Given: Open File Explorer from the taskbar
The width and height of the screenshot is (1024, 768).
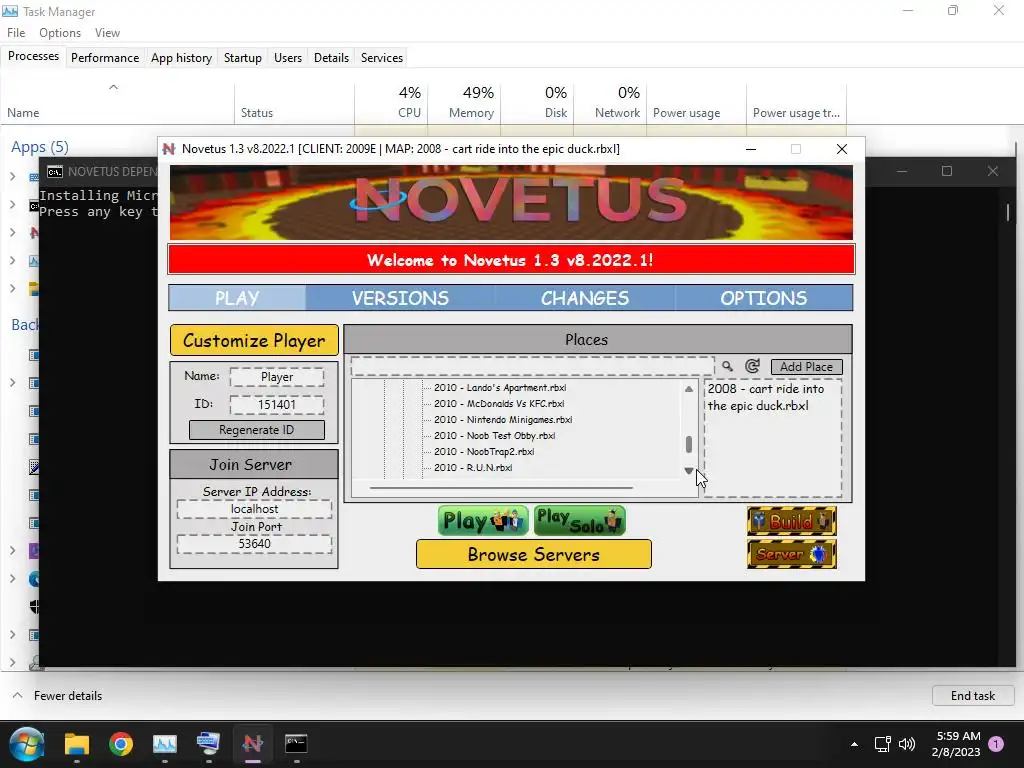Looking at the screenshot, I should pyautogui.click(x=76, y=744).
